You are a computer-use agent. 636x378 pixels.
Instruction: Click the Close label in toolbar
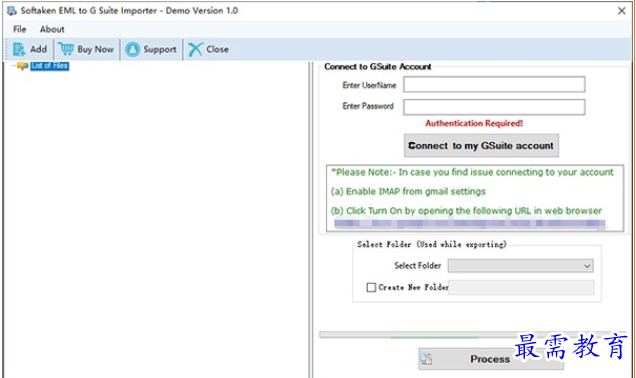(x=217, y=49)
